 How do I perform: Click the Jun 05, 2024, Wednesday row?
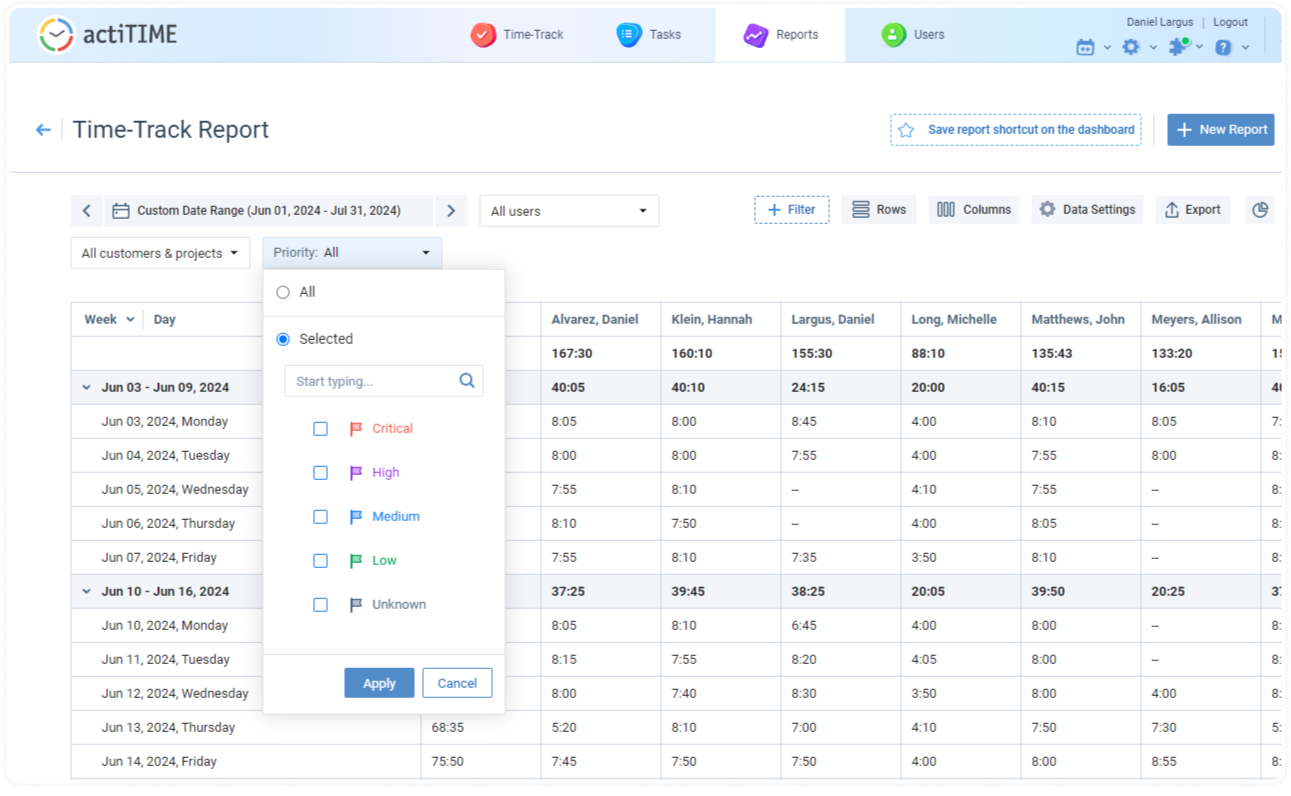point(175,490)
